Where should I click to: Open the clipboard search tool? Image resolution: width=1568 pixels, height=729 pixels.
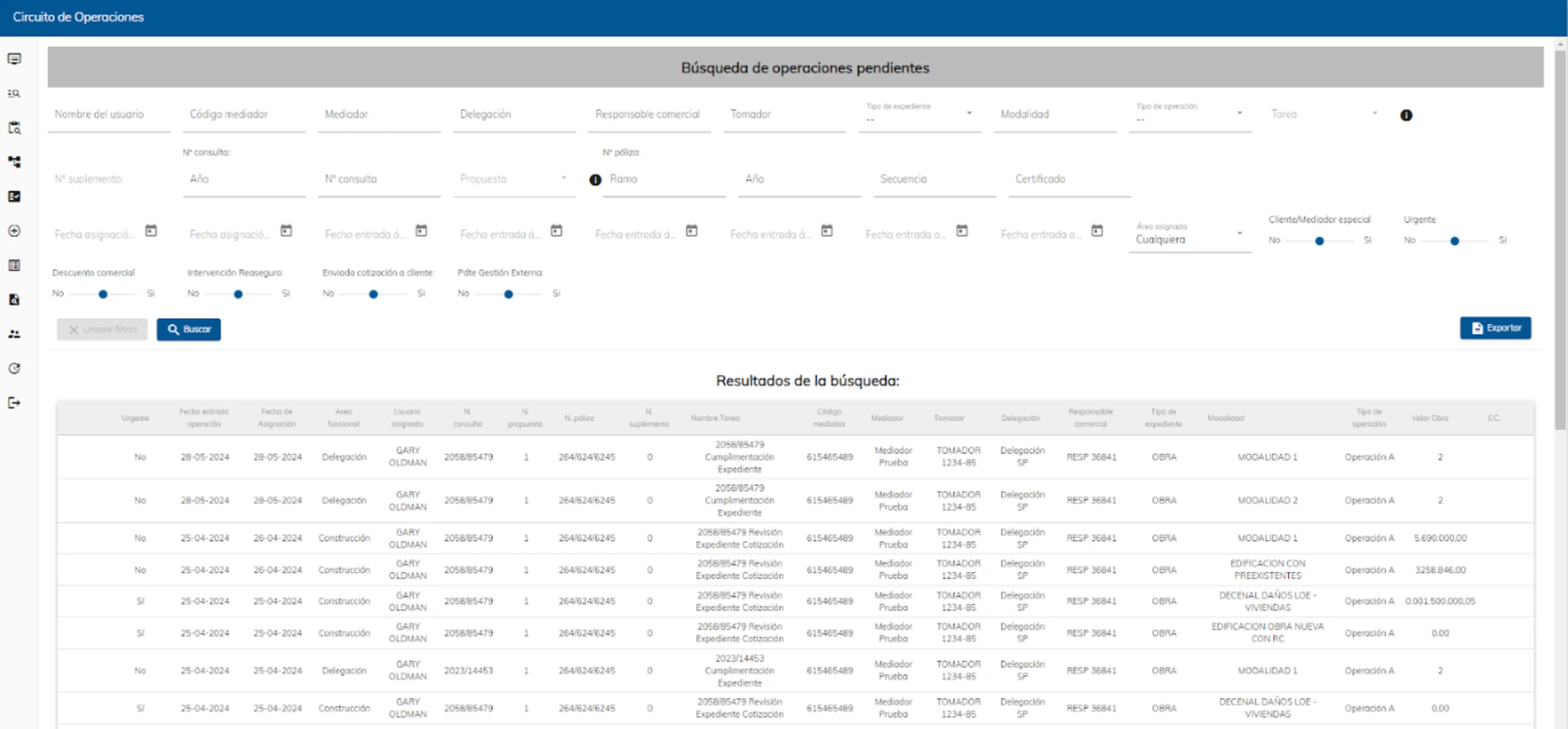[15, 128]
